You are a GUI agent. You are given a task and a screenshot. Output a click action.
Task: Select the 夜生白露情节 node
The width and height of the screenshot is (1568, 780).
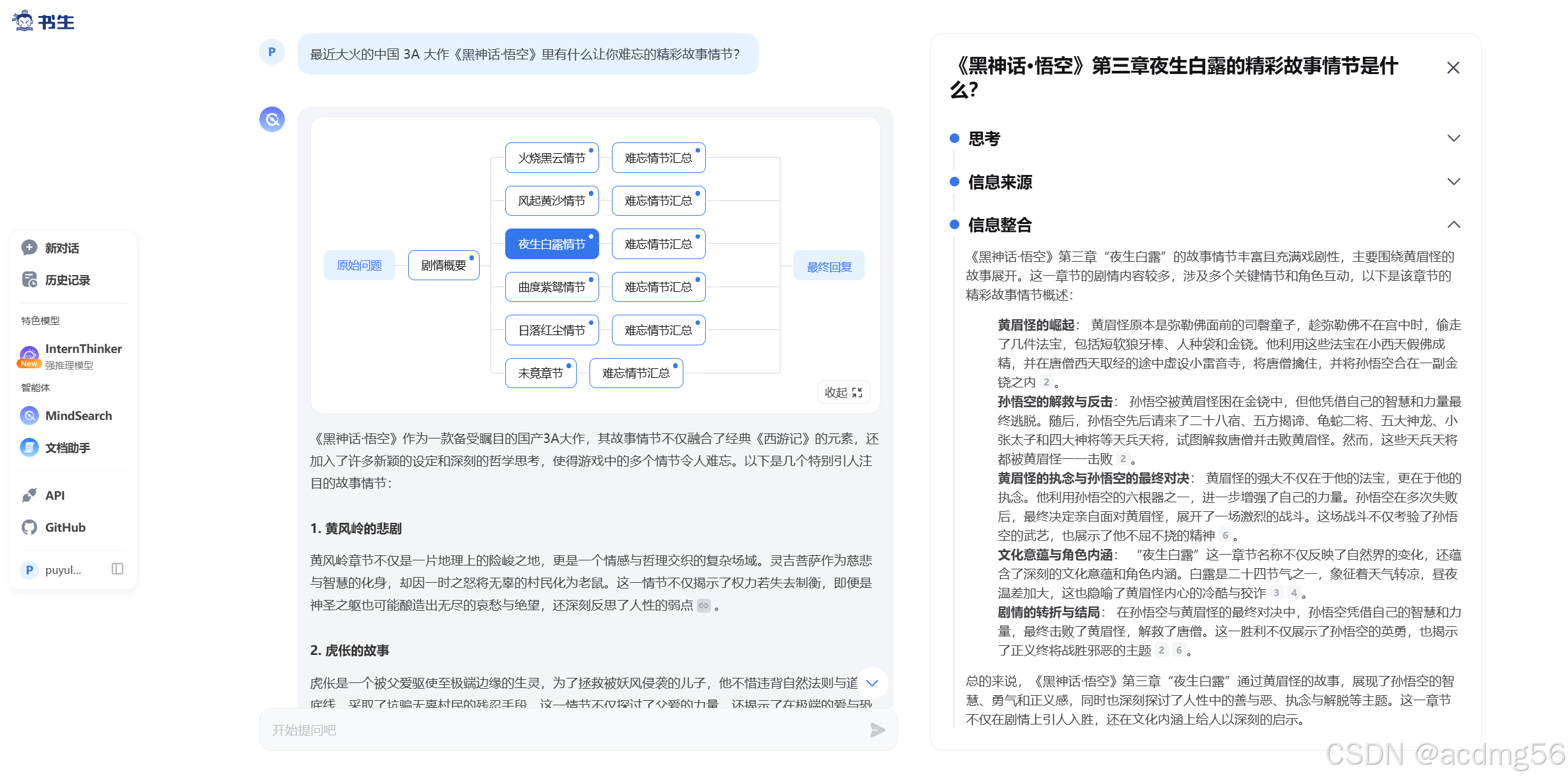point(551,244)
